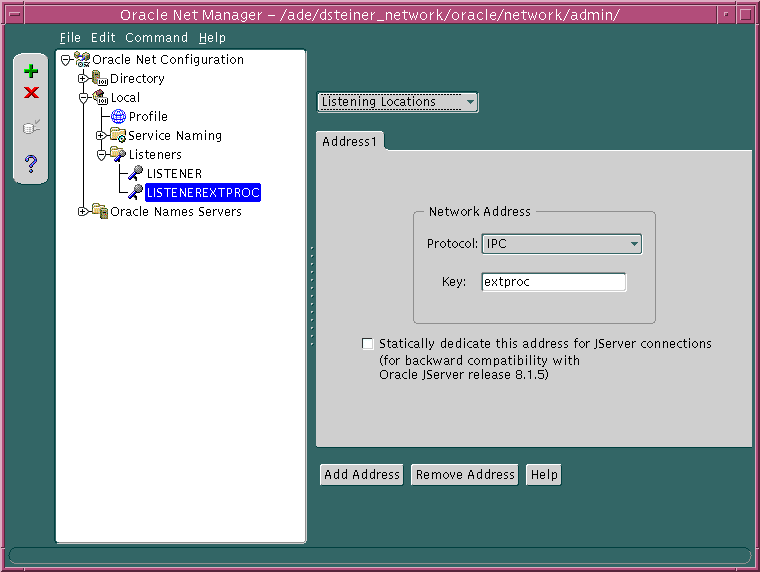Image resolution: width=760 pixels, height=572 pixels.
Task: Select the Oracle Names Servers label
Action: pyautogui.click(x=176, y=211)
